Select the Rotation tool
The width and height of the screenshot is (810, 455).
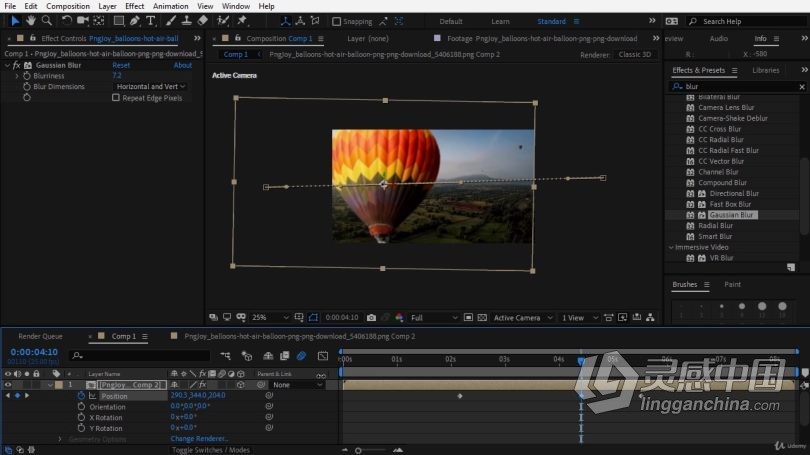[x=67, y=21]
